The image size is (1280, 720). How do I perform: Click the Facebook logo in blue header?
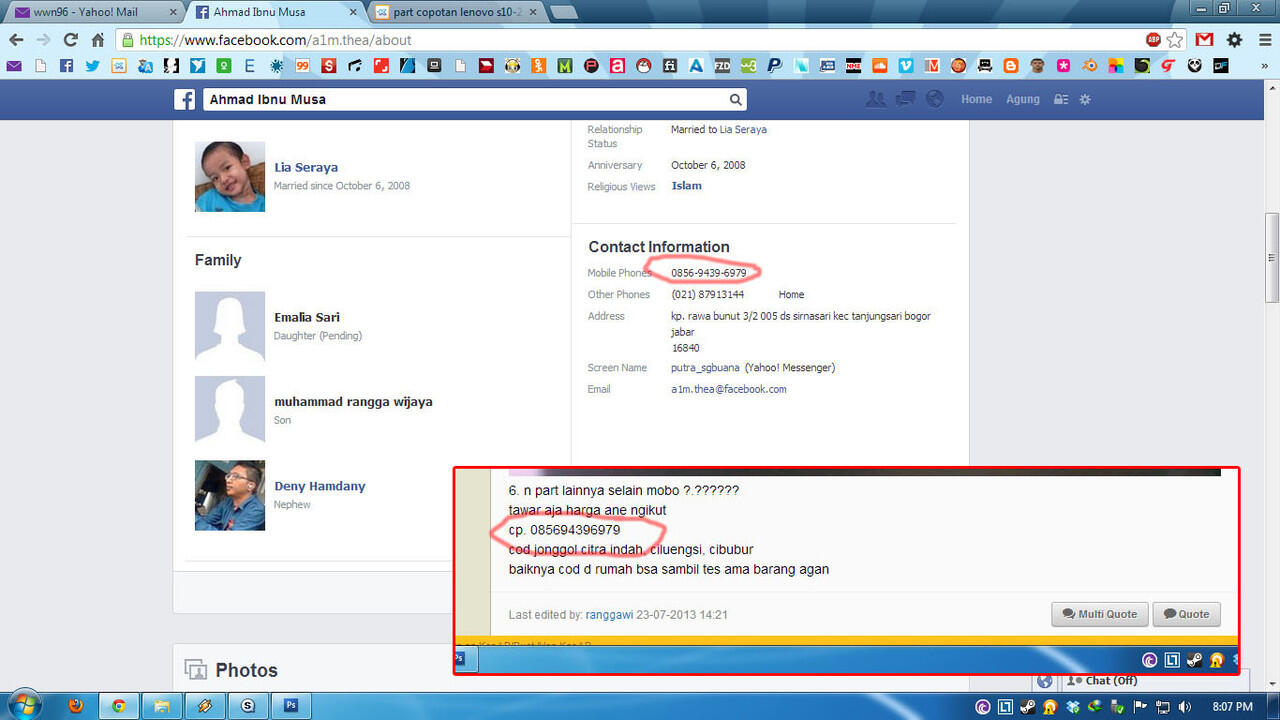(x=184, y=100)
